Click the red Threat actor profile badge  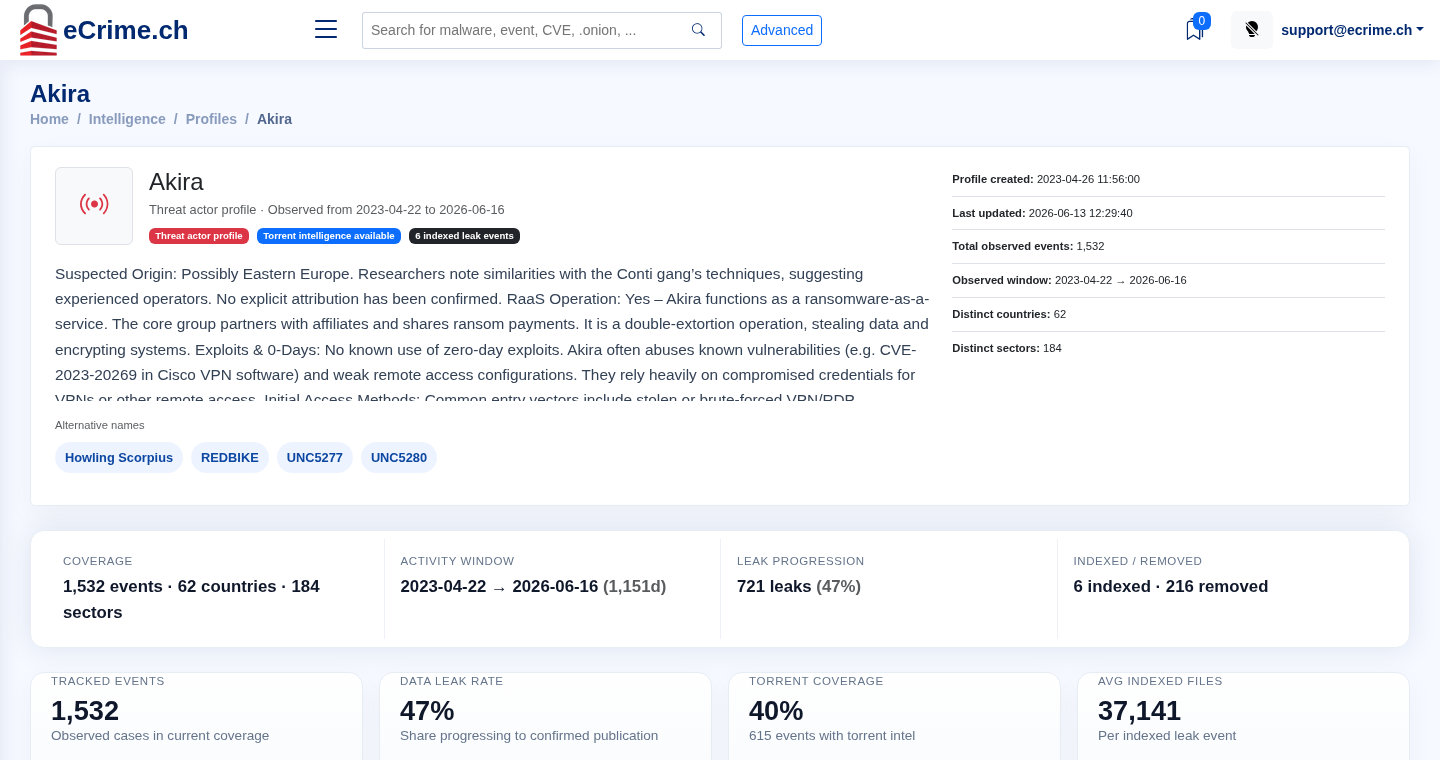(x=199, y=236)
